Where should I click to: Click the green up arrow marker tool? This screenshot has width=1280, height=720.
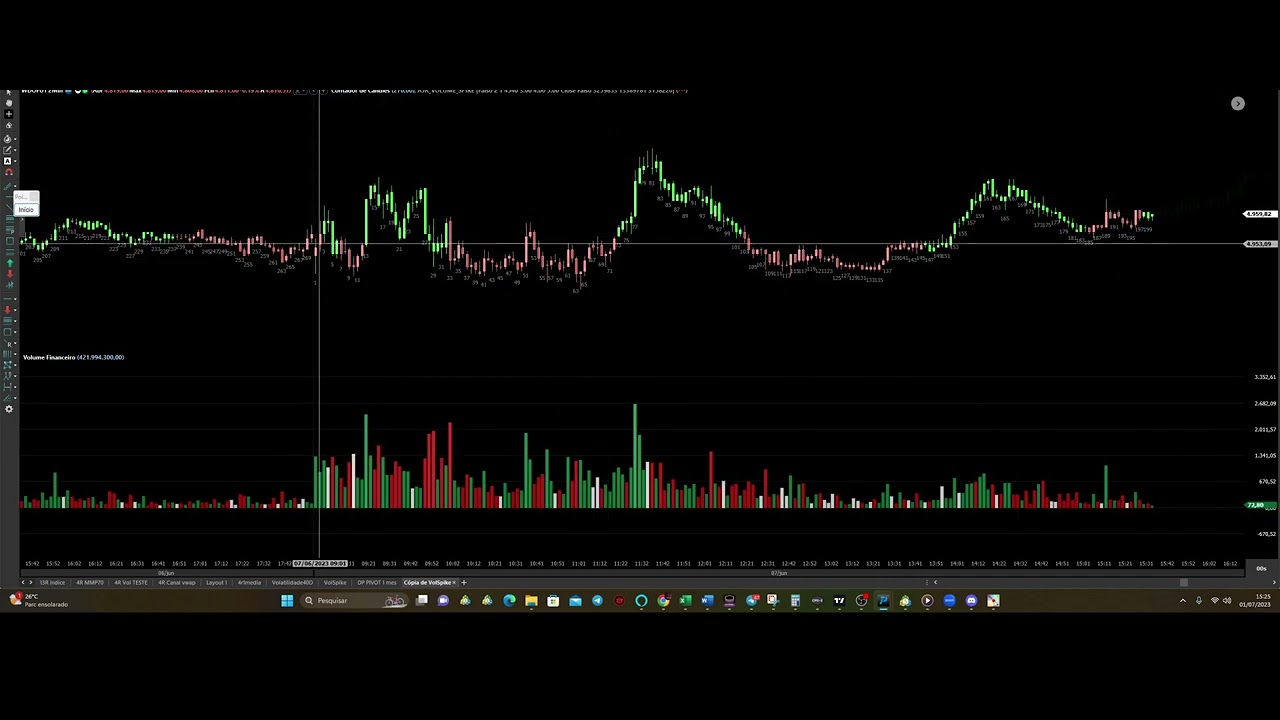click(x=10, y=262)
